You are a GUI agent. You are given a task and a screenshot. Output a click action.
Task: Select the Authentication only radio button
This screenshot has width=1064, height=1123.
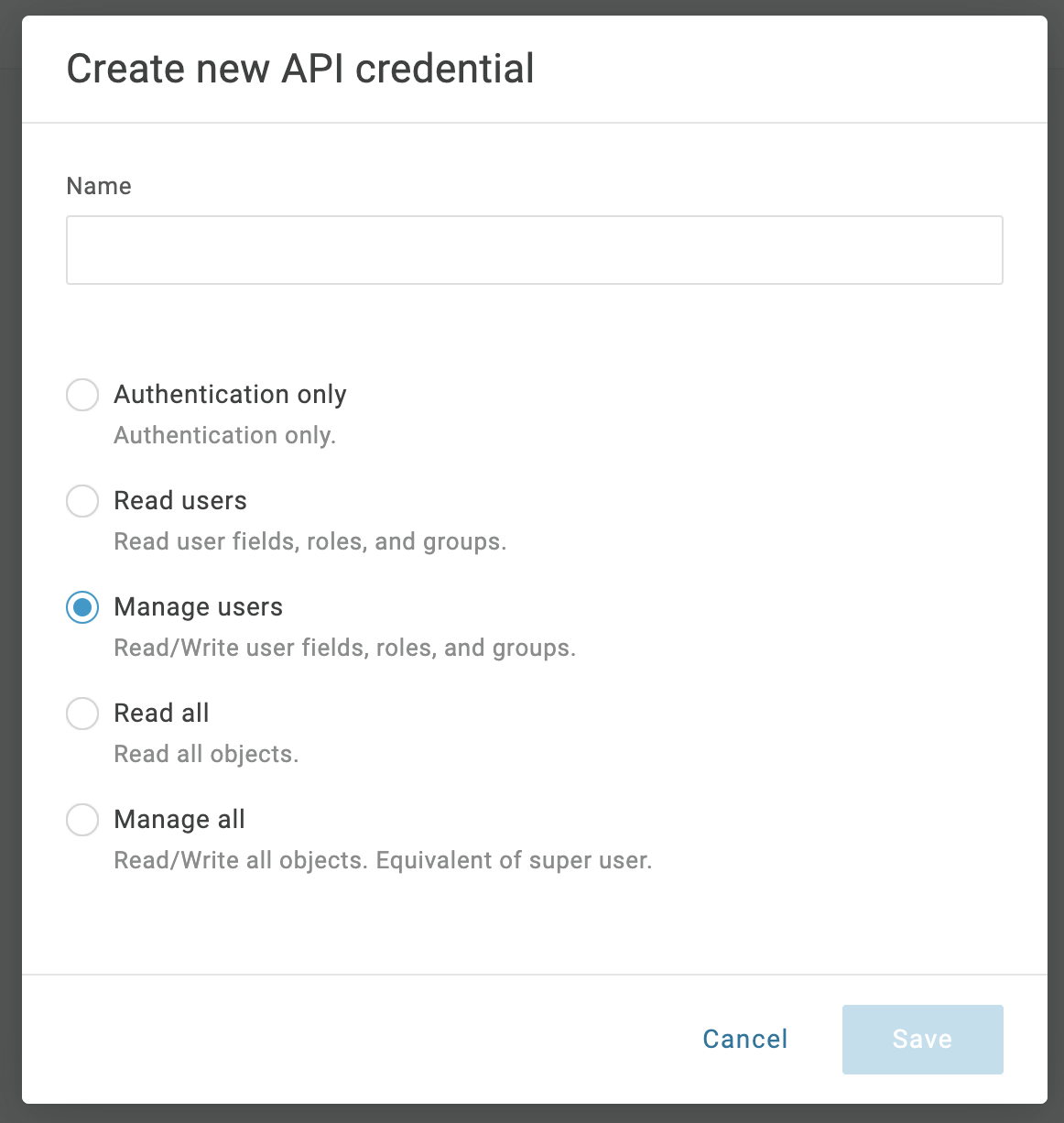point(82,395)
